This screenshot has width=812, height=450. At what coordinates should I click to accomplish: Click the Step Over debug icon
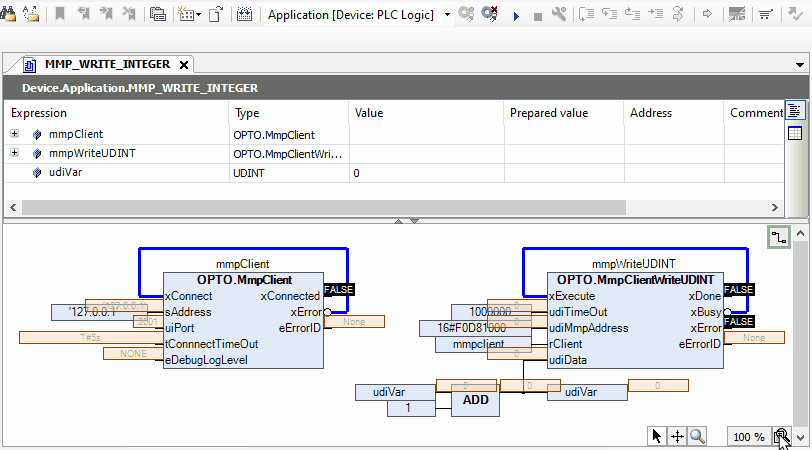pyautogui.click(x=586, y=14)
